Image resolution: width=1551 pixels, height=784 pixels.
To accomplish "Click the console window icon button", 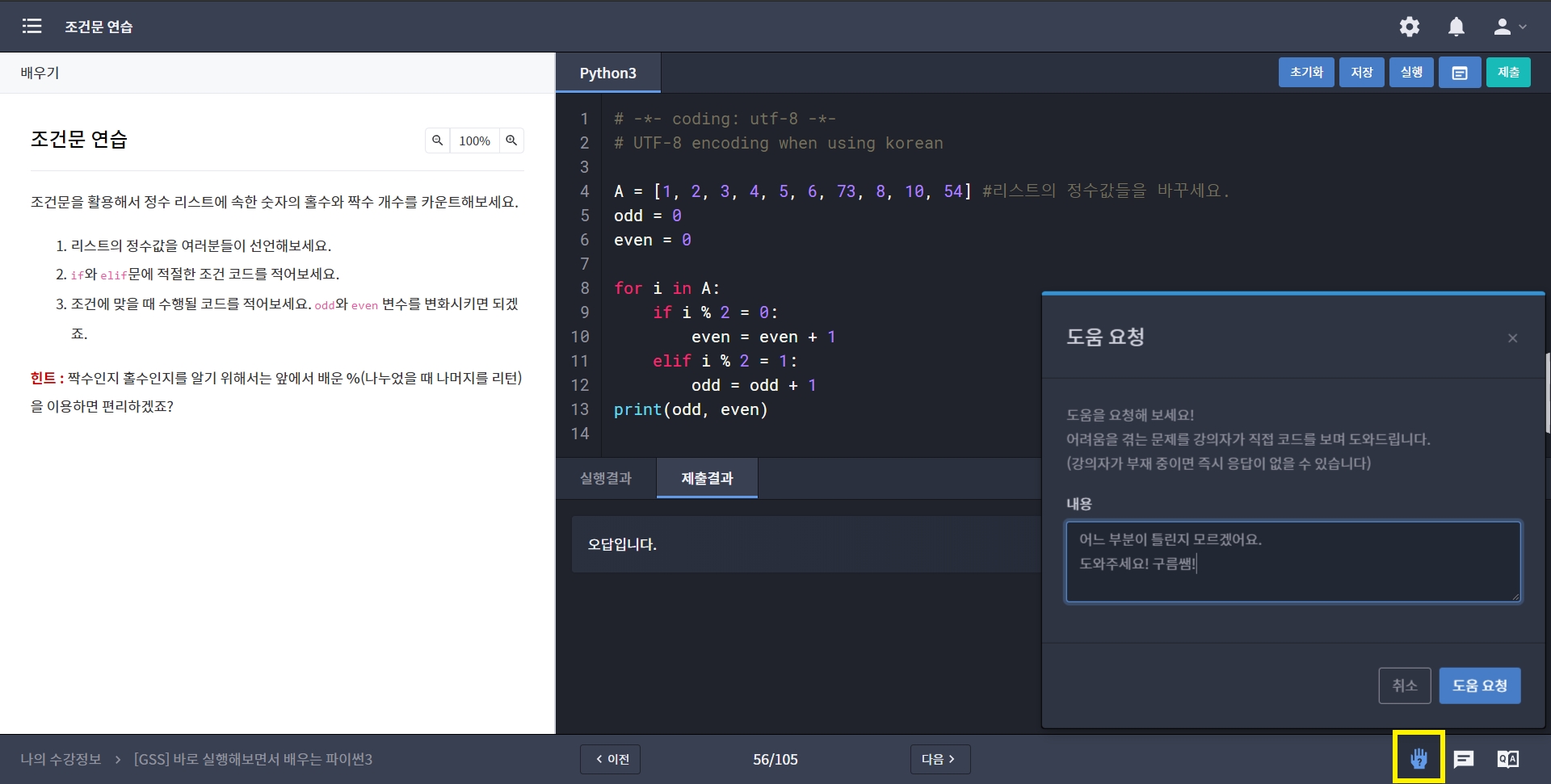I will 1459,73.
